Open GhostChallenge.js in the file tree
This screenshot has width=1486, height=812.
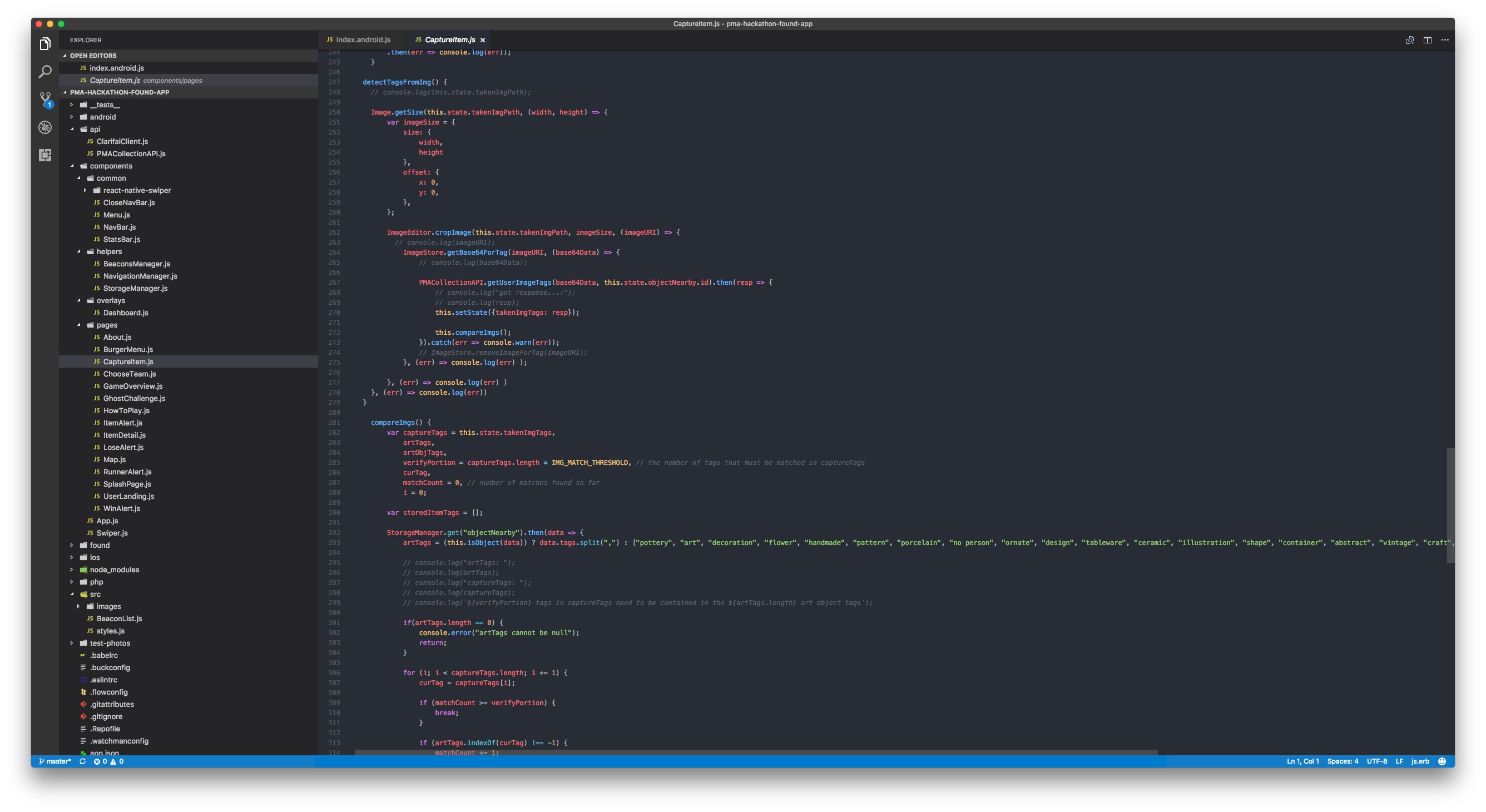134,399
